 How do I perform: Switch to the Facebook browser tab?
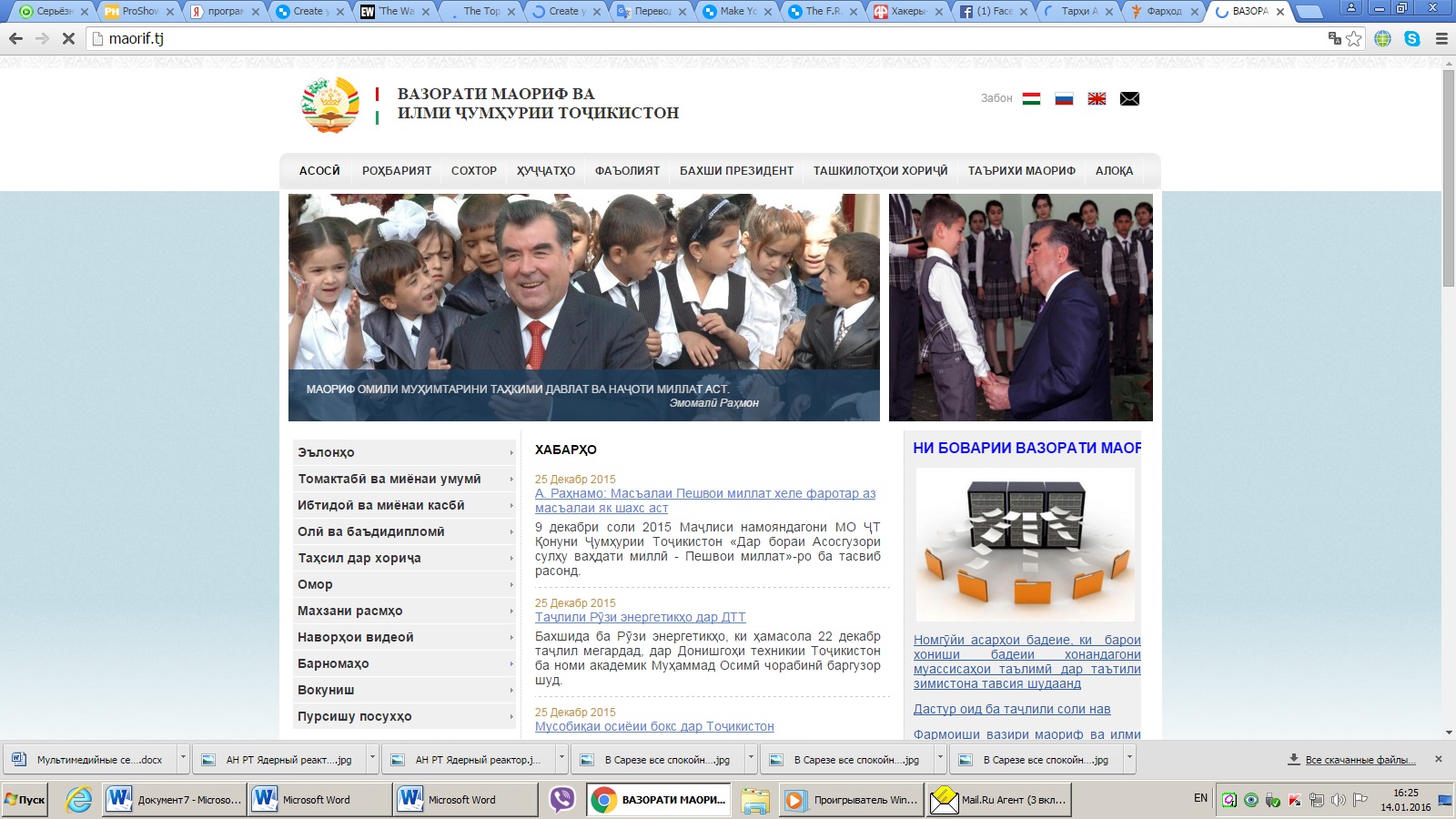click(x=992, y=12)
